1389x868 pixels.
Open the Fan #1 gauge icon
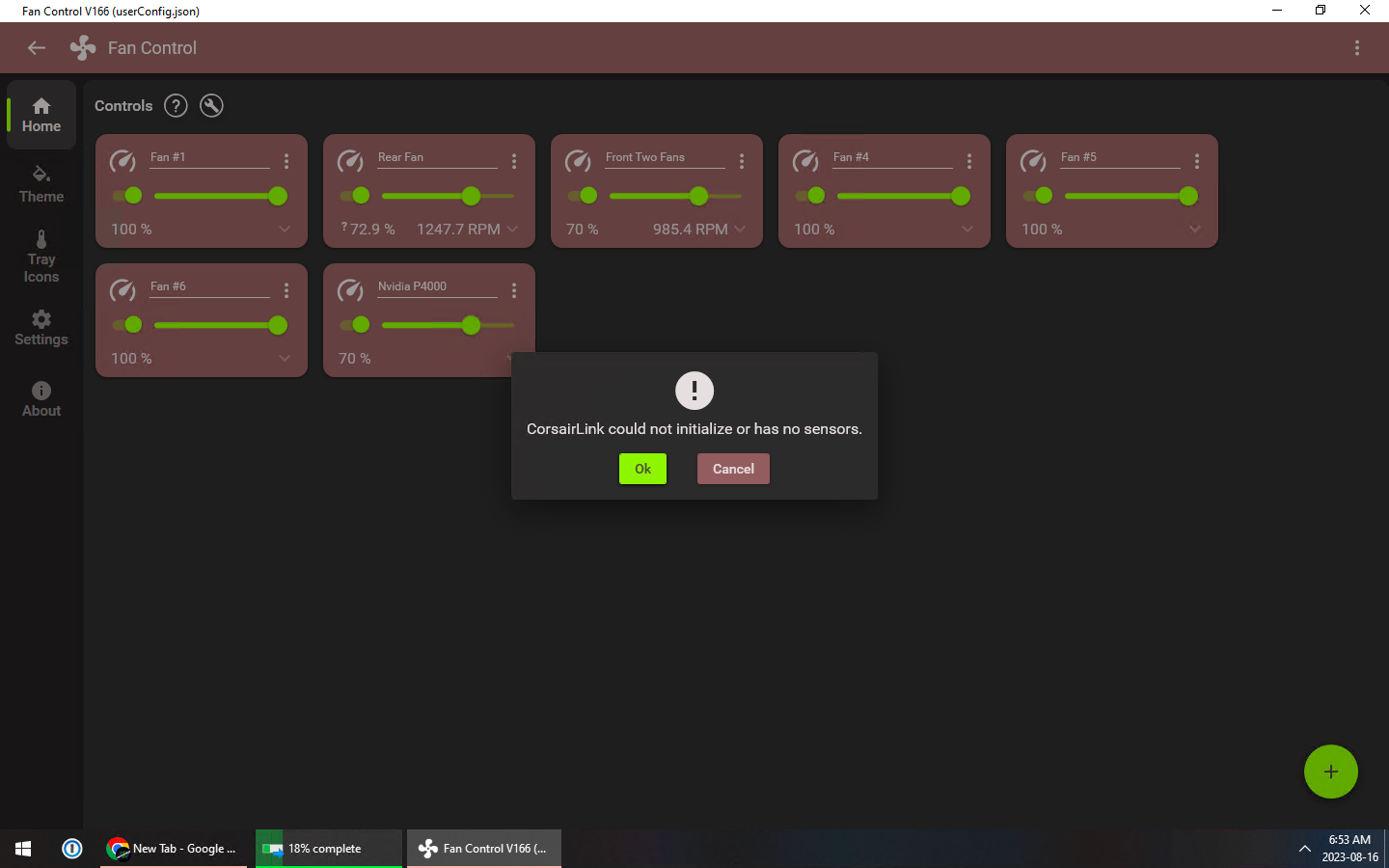click(123, 161)
